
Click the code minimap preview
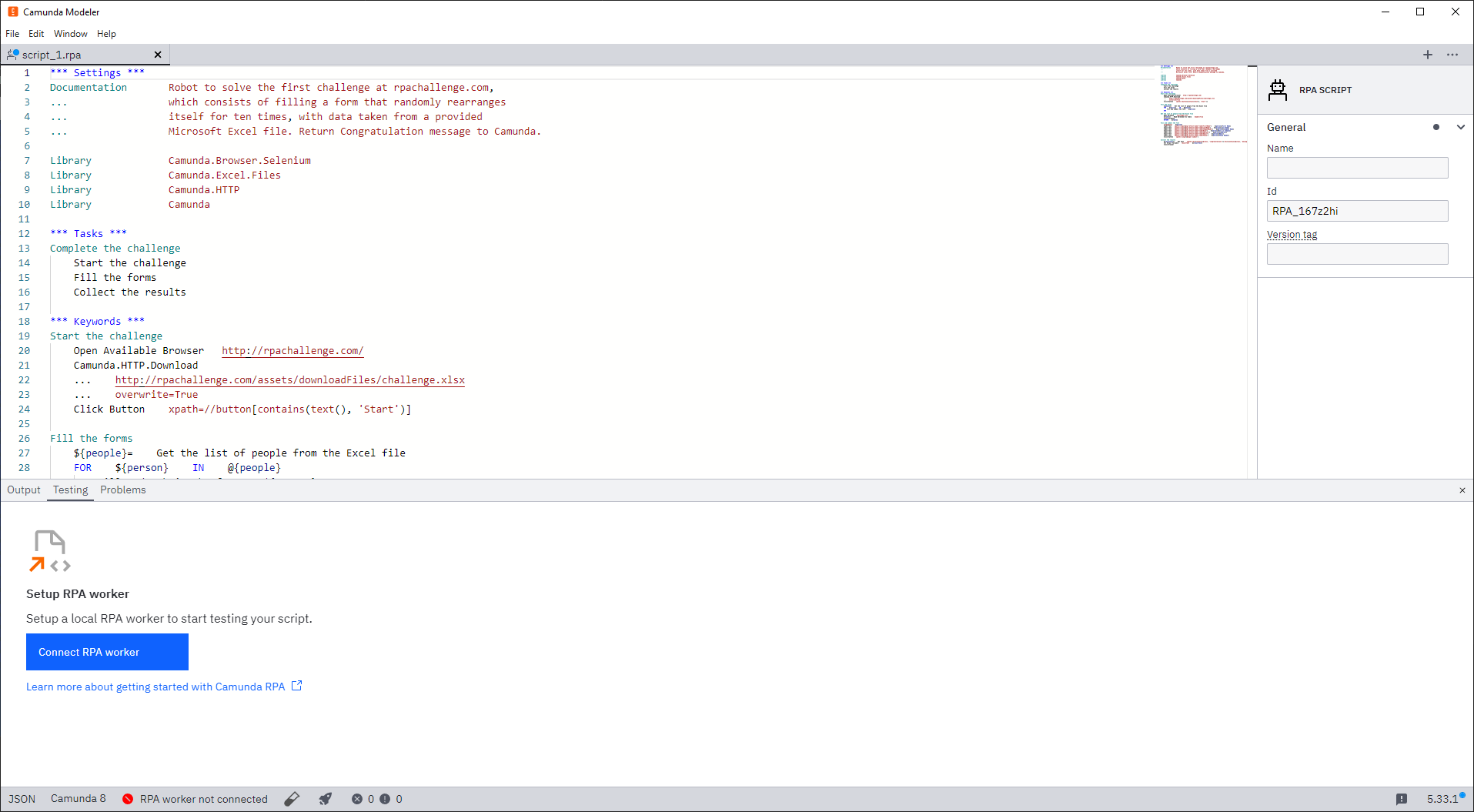[1202, 108]
